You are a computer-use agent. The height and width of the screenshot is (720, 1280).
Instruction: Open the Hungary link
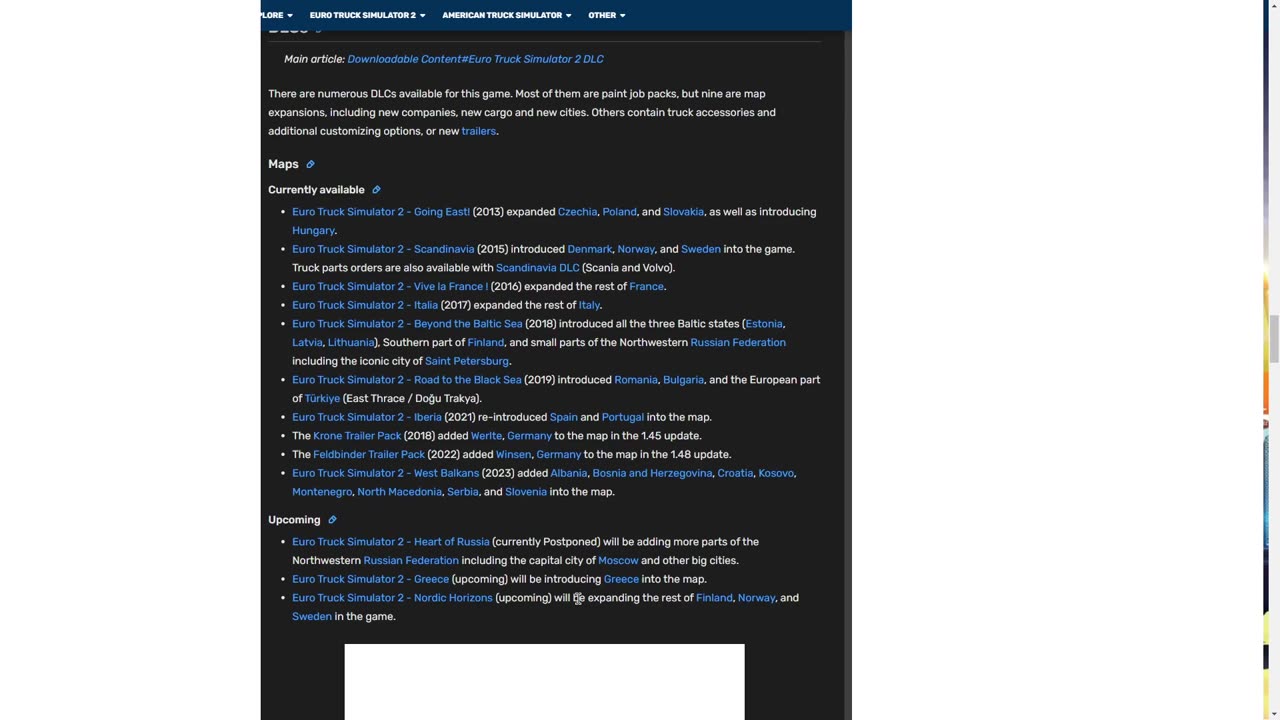[313, 231]
